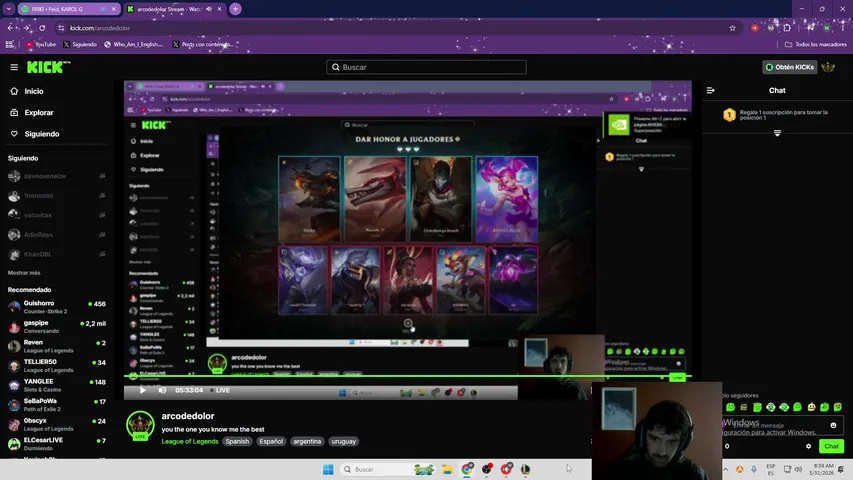Reload the page
Image resolution: width=853 pixels, height=480 pixels.
coord(42,28)
